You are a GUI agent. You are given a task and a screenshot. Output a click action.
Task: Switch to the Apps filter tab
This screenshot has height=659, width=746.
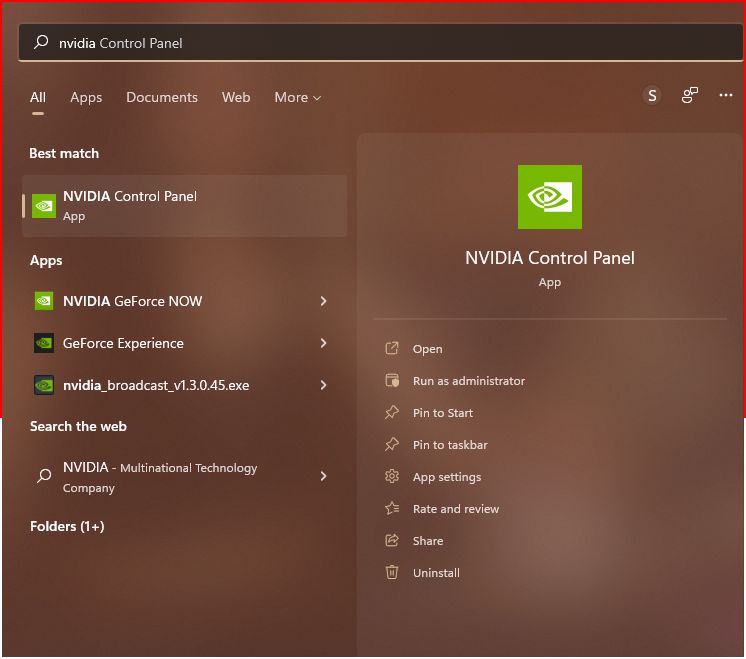86,97
